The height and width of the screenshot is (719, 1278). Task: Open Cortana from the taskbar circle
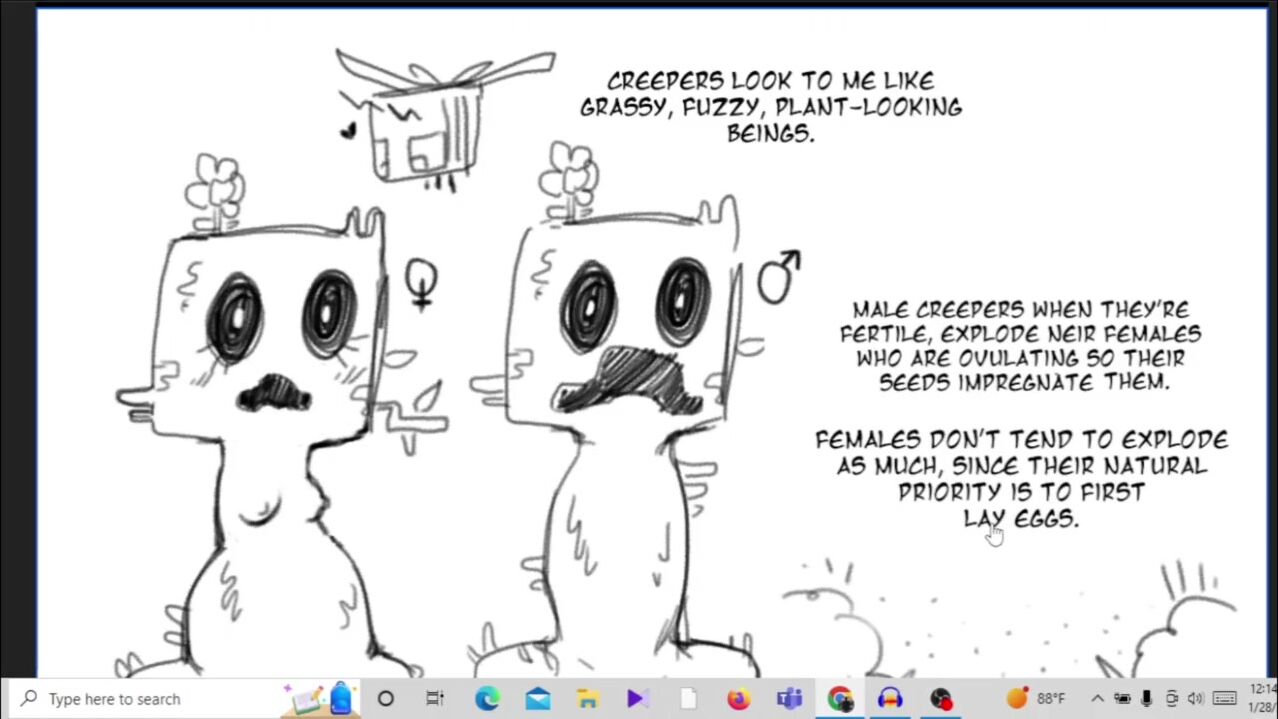click(385, 699)
